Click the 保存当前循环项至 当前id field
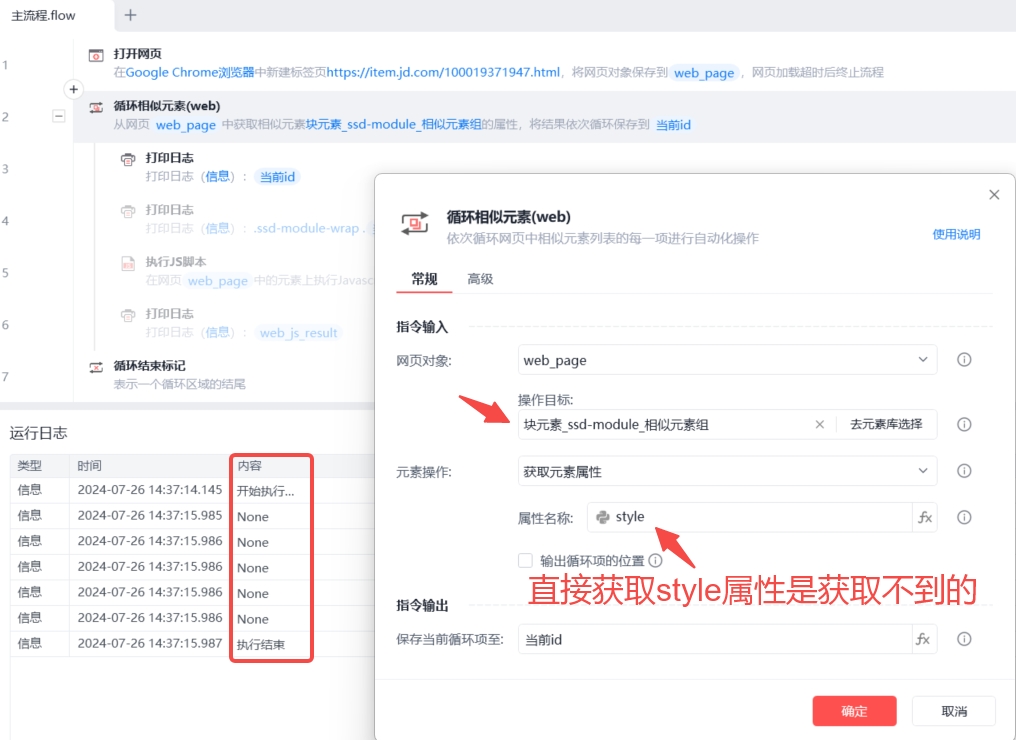This screenshot has width=1016, height=740. coord(715,640)
